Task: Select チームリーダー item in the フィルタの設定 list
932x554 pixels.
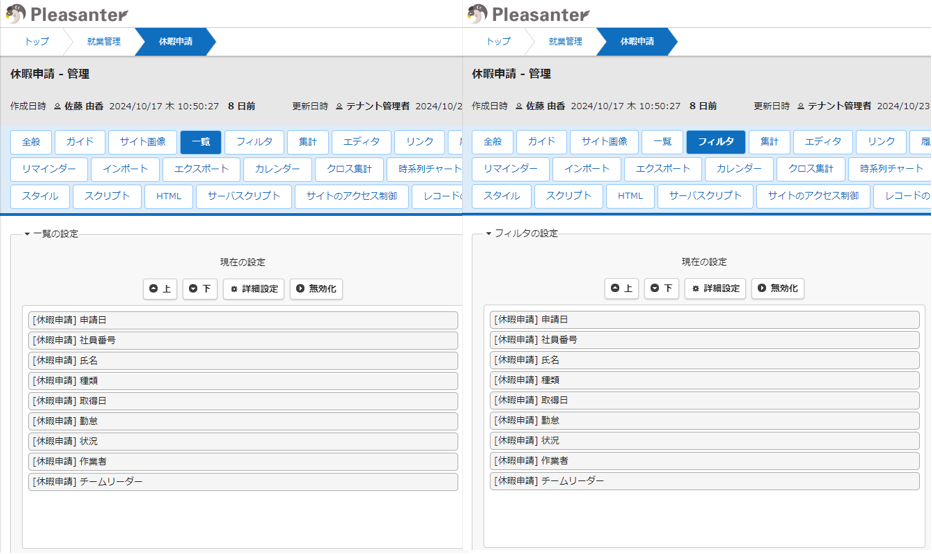Action: 704,481
